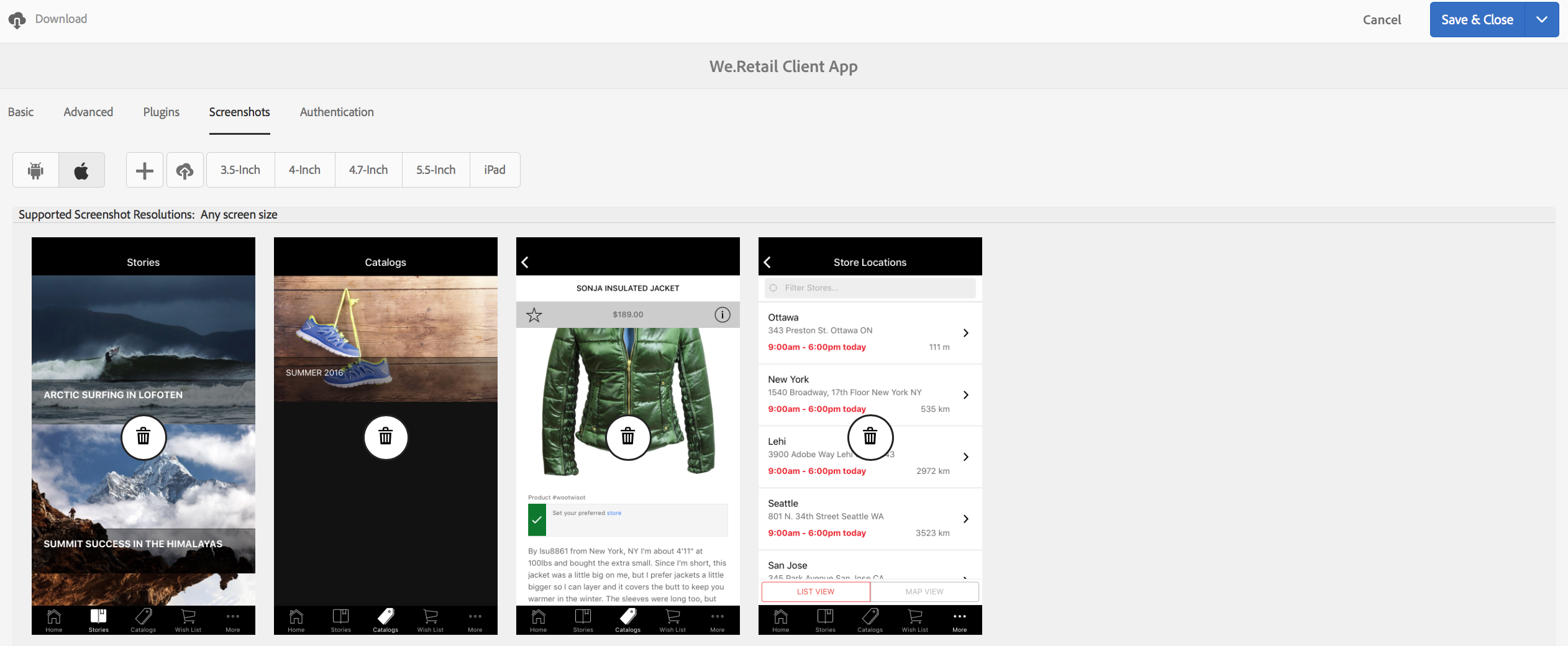1568x646 pixels.
Task: Select the Apple iOS platform icon
Action: pyautogui.click(x=81, y=170)
